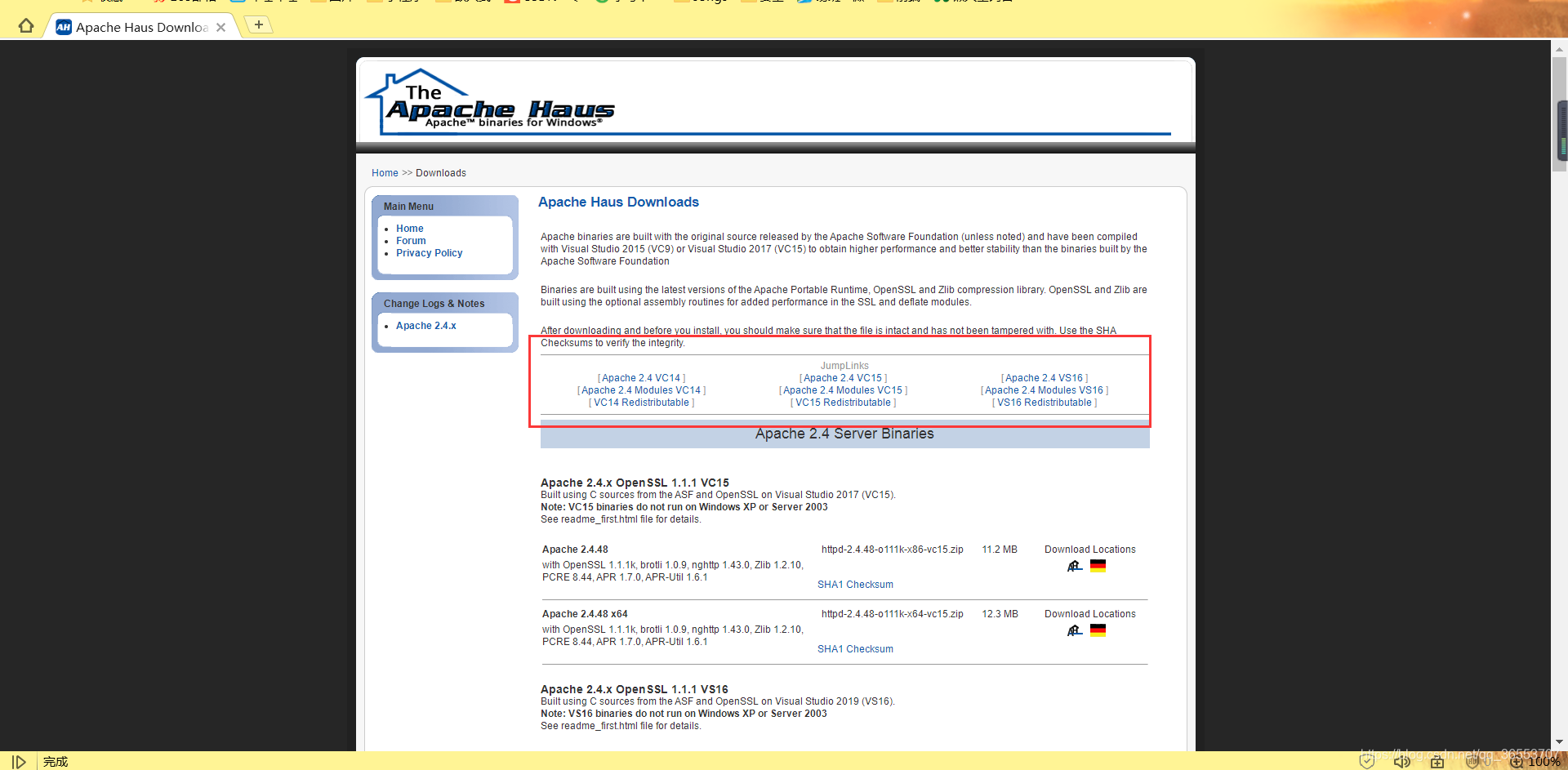Jump to Apache 2.4 VC15 section

pos(843,378)
